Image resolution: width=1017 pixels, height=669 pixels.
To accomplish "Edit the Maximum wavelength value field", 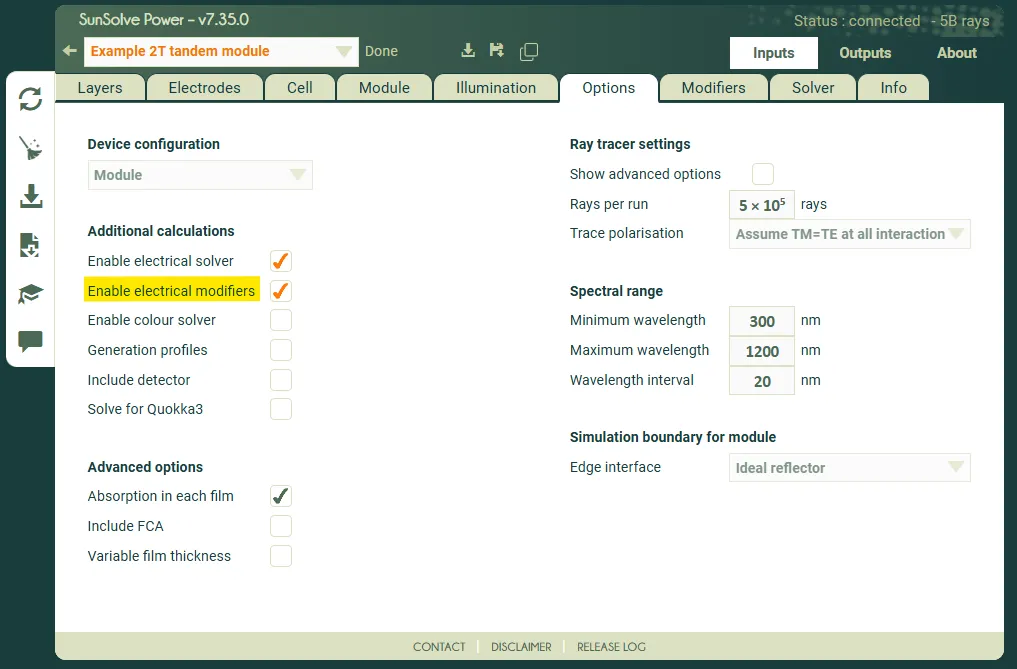I will click(761, 351).
